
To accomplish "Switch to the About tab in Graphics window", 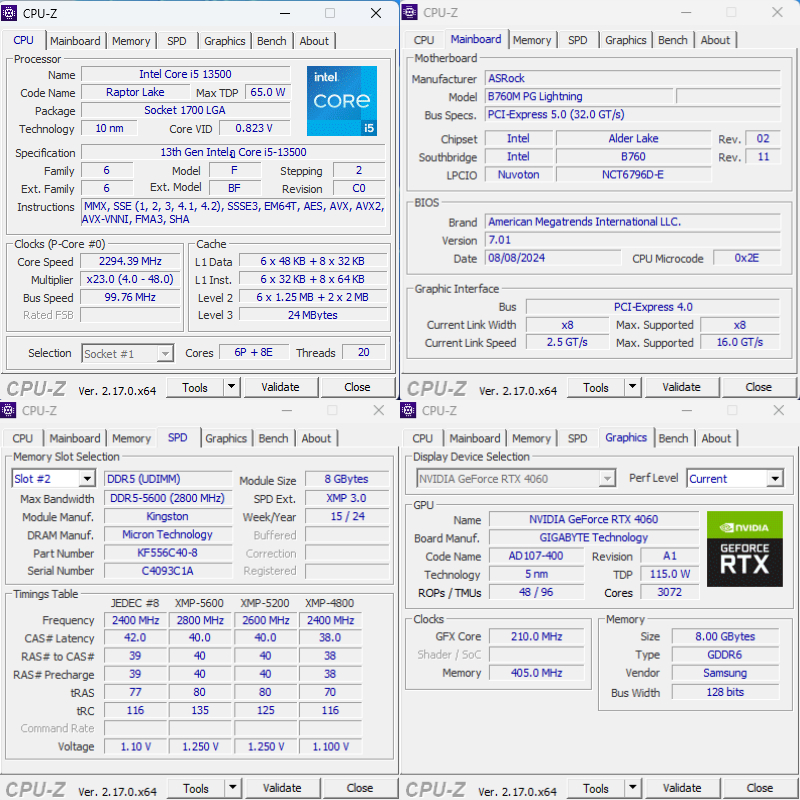I will [717, 438].
